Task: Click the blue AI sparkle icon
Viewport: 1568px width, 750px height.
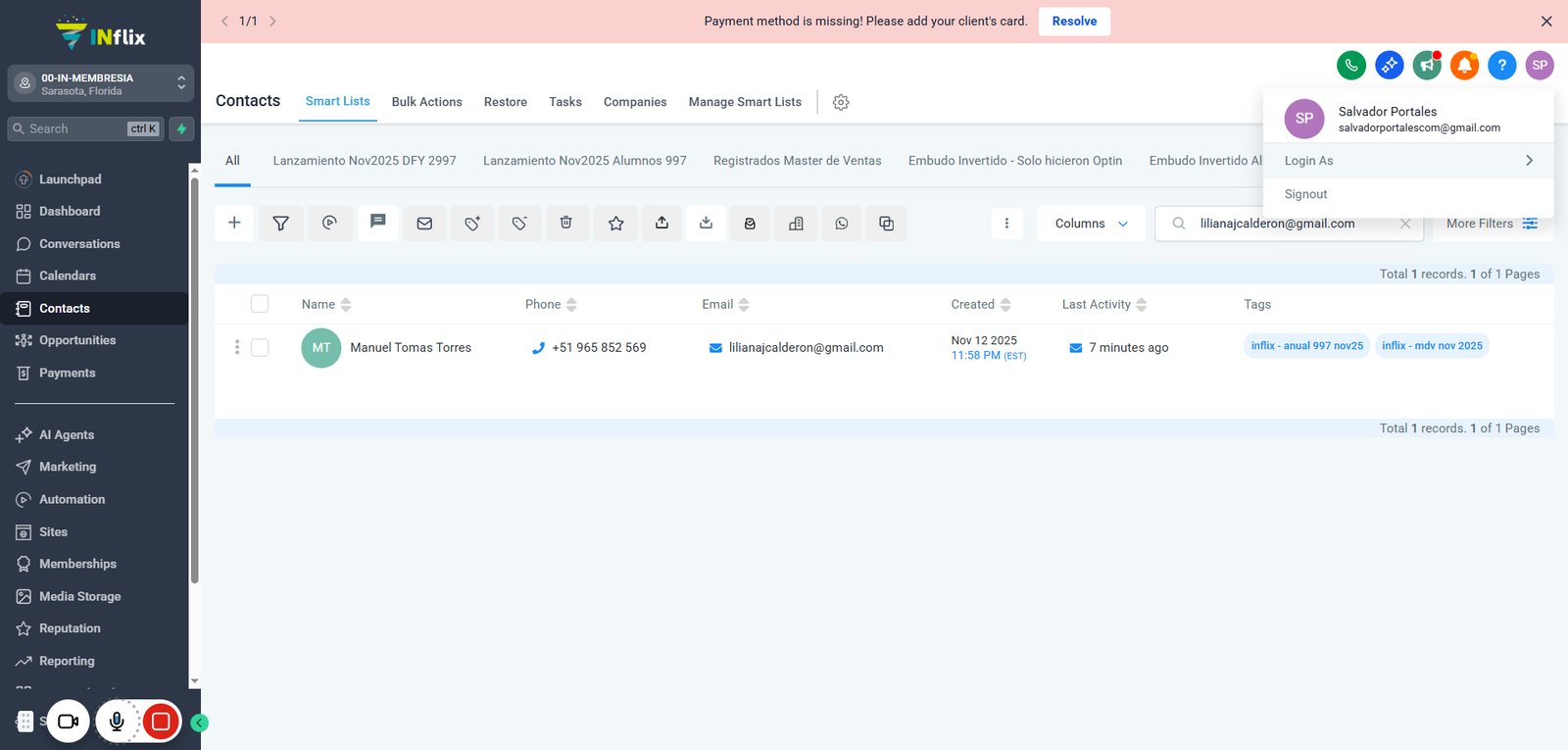Action: point(1390,66)
